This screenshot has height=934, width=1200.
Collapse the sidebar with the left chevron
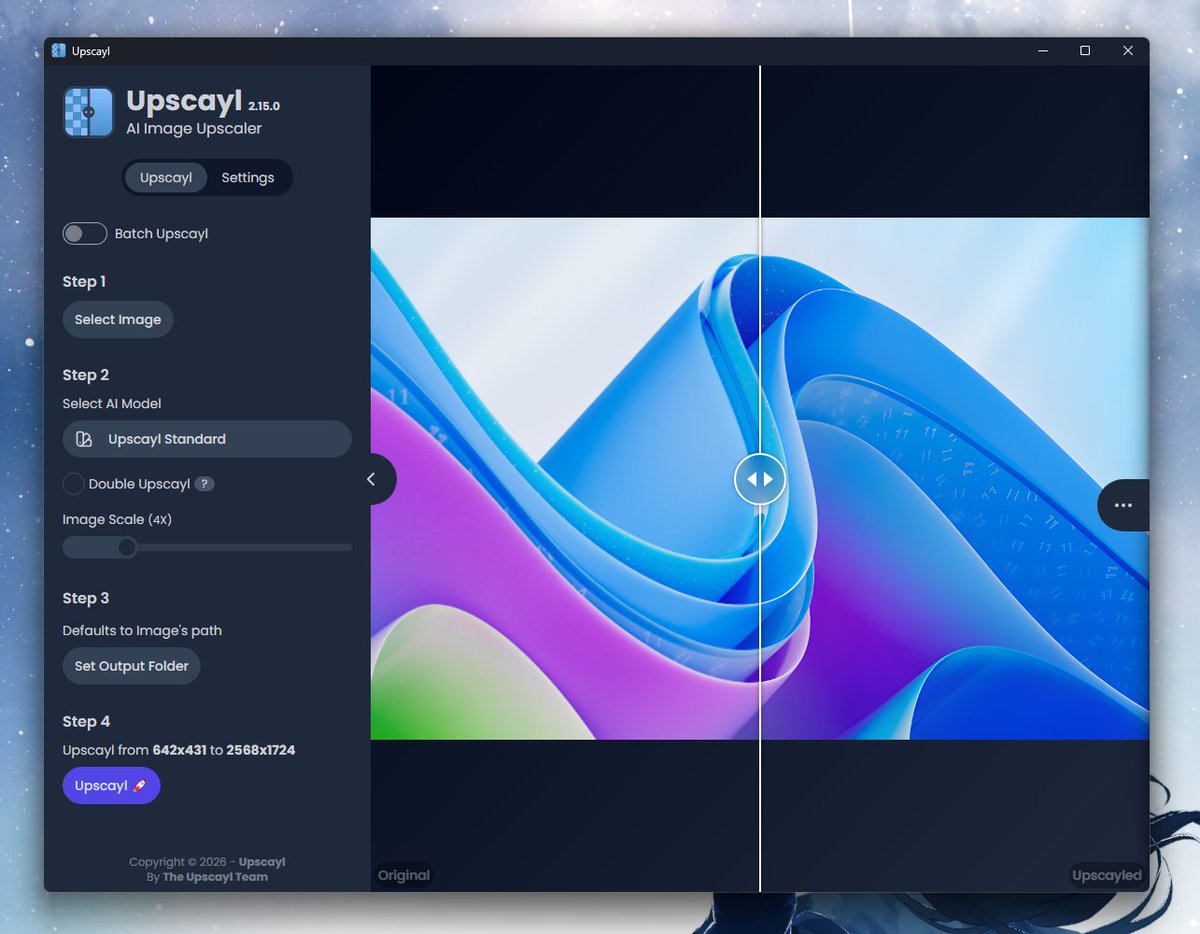click(x=372, y=480)
